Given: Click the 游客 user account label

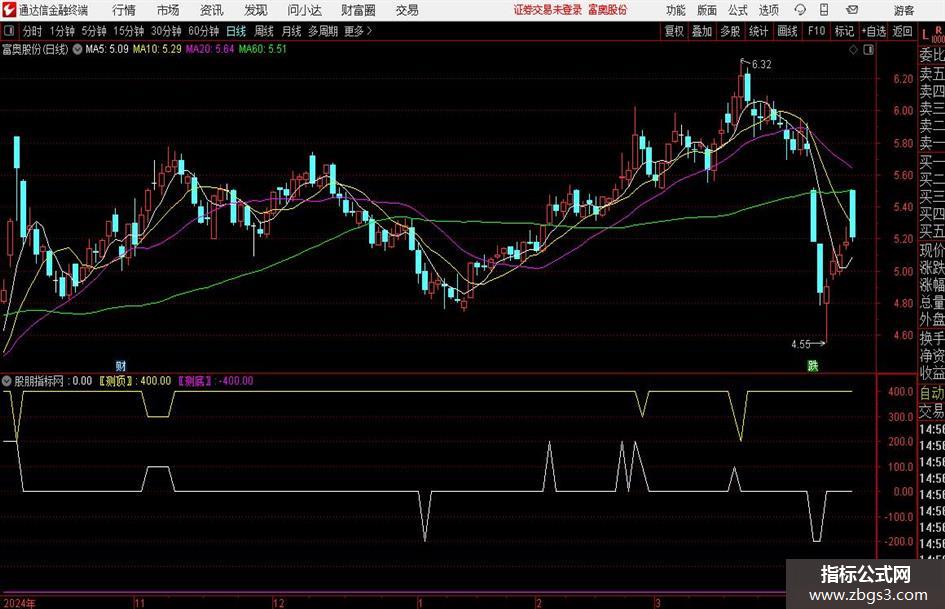Looking at the screenshot, I should point(904,10).
